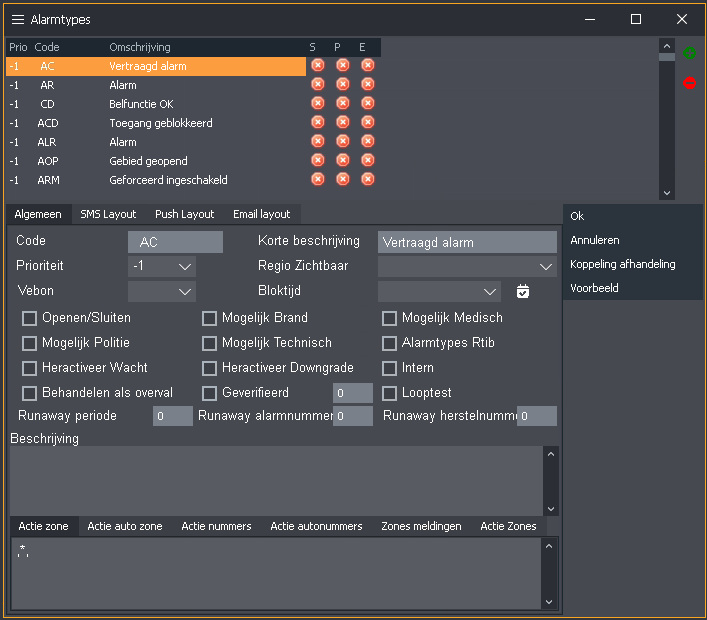Open the Actie auto zone tab
The image size is (707, 620).
[x=125, y=526]
